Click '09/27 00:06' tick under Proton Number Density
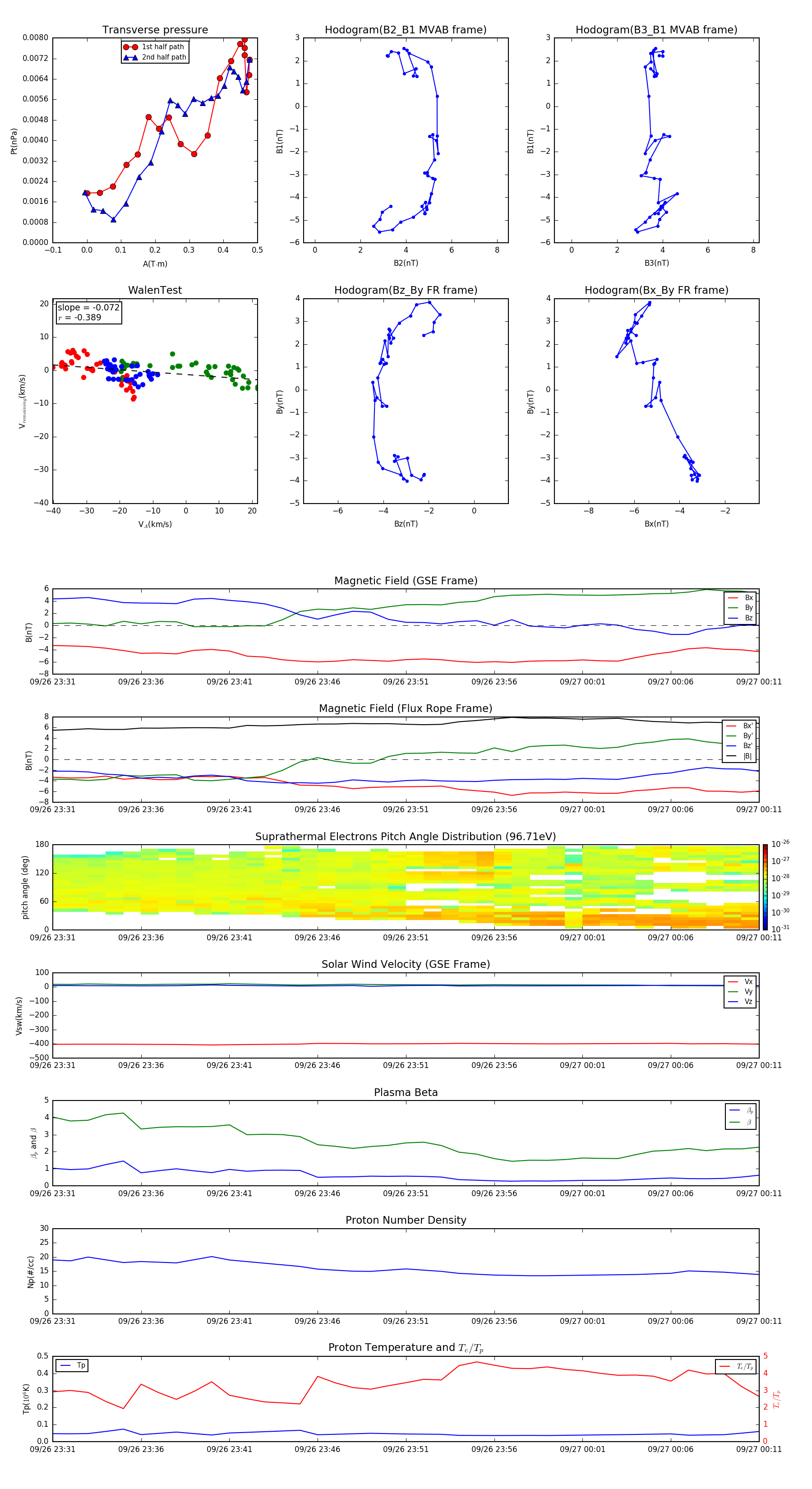This screenshot has height=1489, width=812. (670, 1321)
